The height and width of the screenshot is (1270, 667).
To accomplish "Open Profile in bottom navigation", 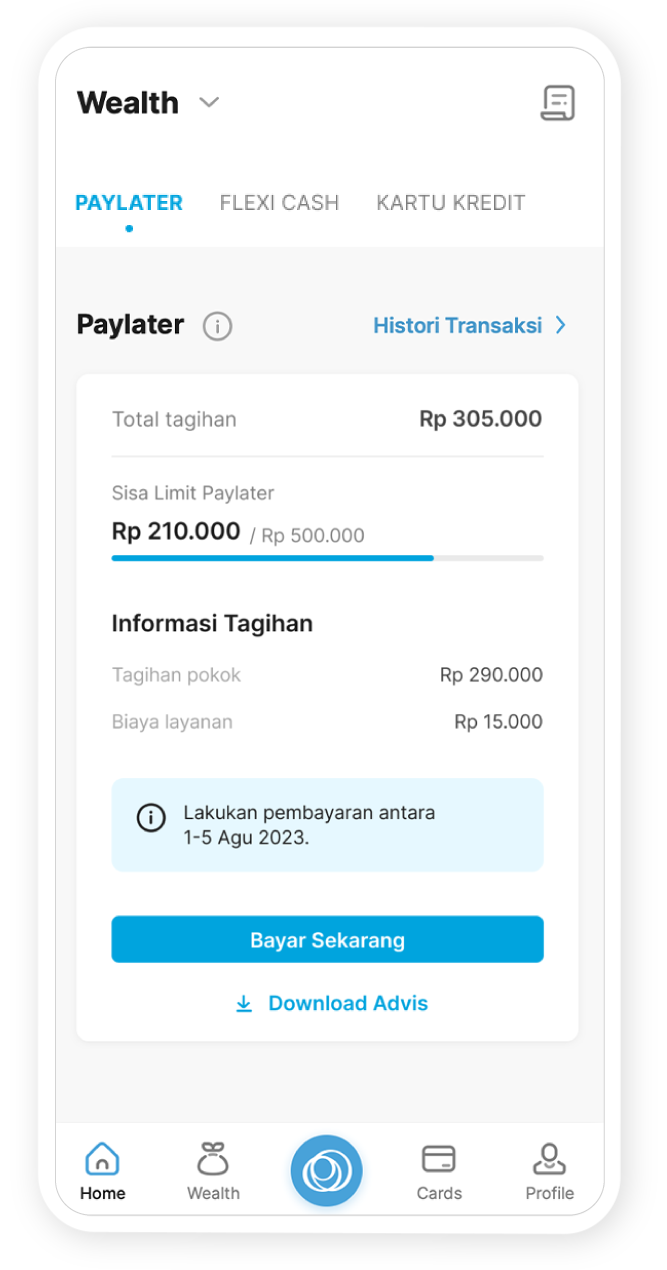I will point(549,1172).
